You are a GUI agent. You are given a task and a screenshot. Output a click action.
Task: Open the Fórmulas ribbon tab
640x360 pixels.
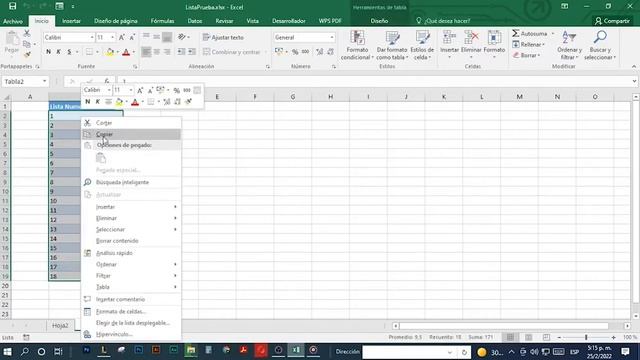click(162, 21)
